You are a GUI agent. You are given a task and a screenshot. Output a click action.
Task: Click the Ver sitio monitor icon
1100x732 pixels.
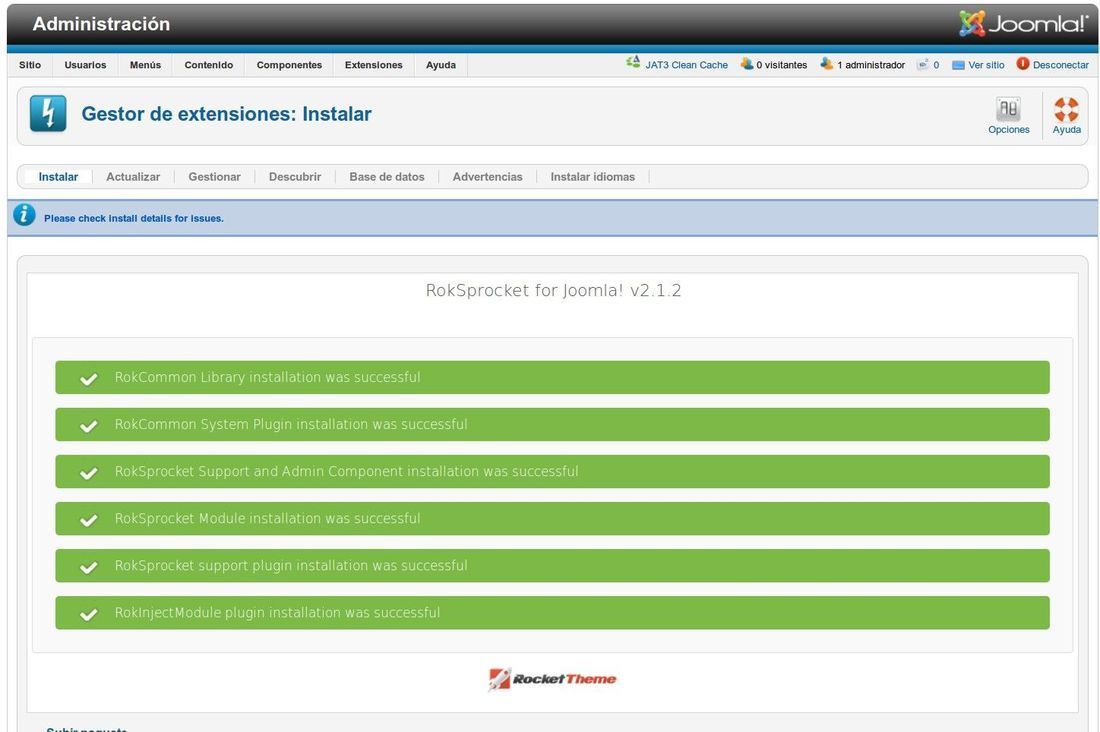tap(958, 65)
